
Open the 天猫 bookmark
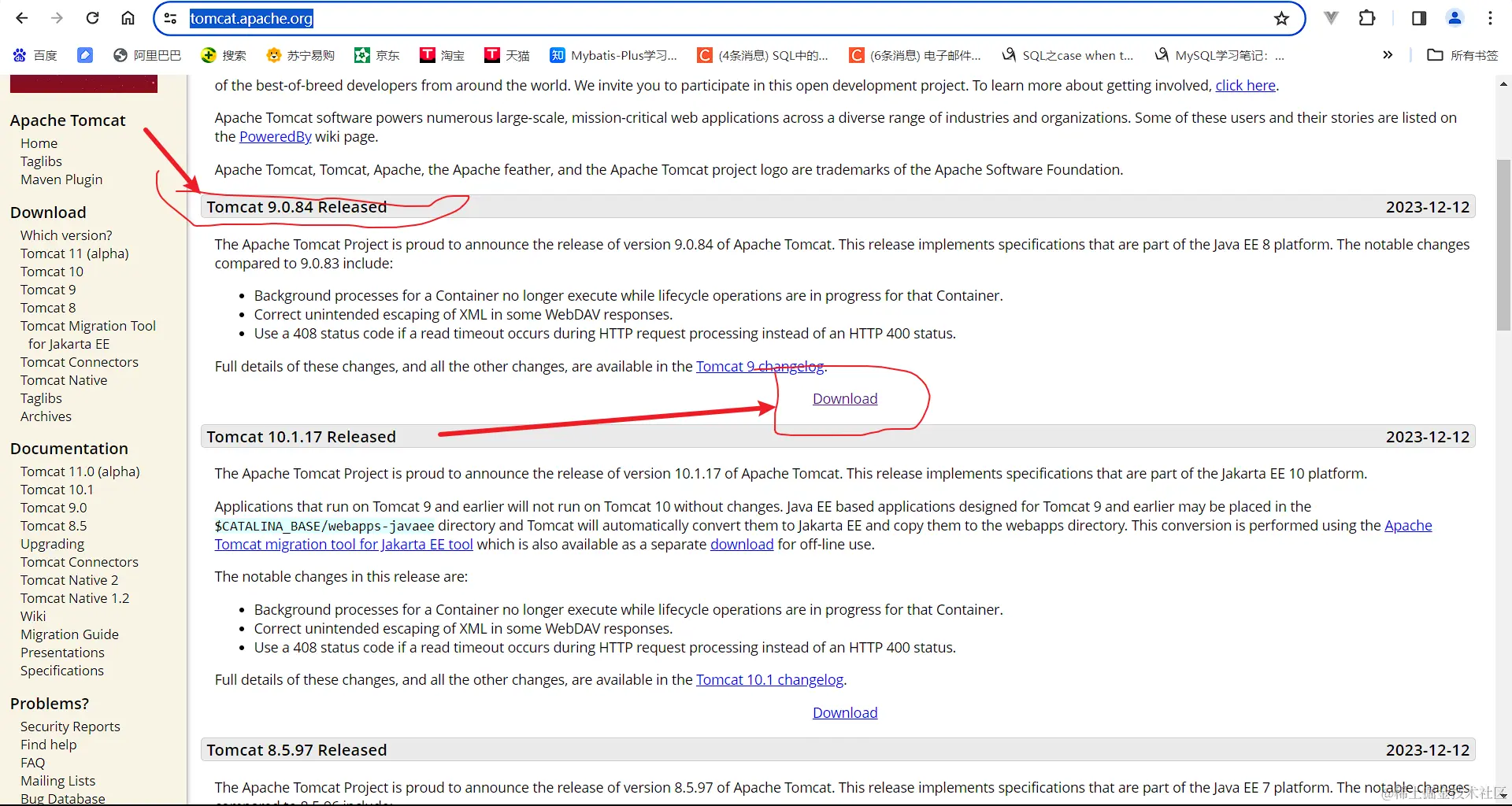(507, 55)
